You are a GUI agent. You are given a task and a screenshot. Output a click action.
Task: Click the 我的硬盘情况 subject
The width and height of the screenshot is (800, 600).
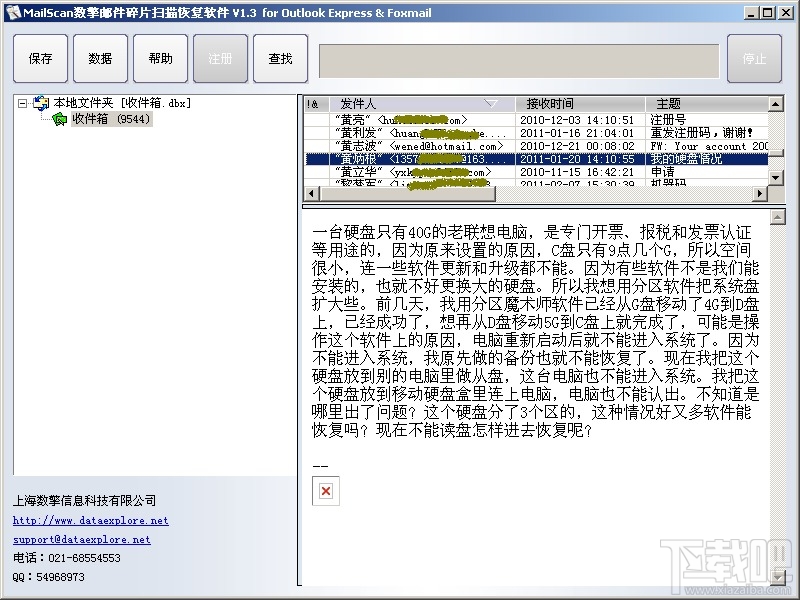pos(686,159)
